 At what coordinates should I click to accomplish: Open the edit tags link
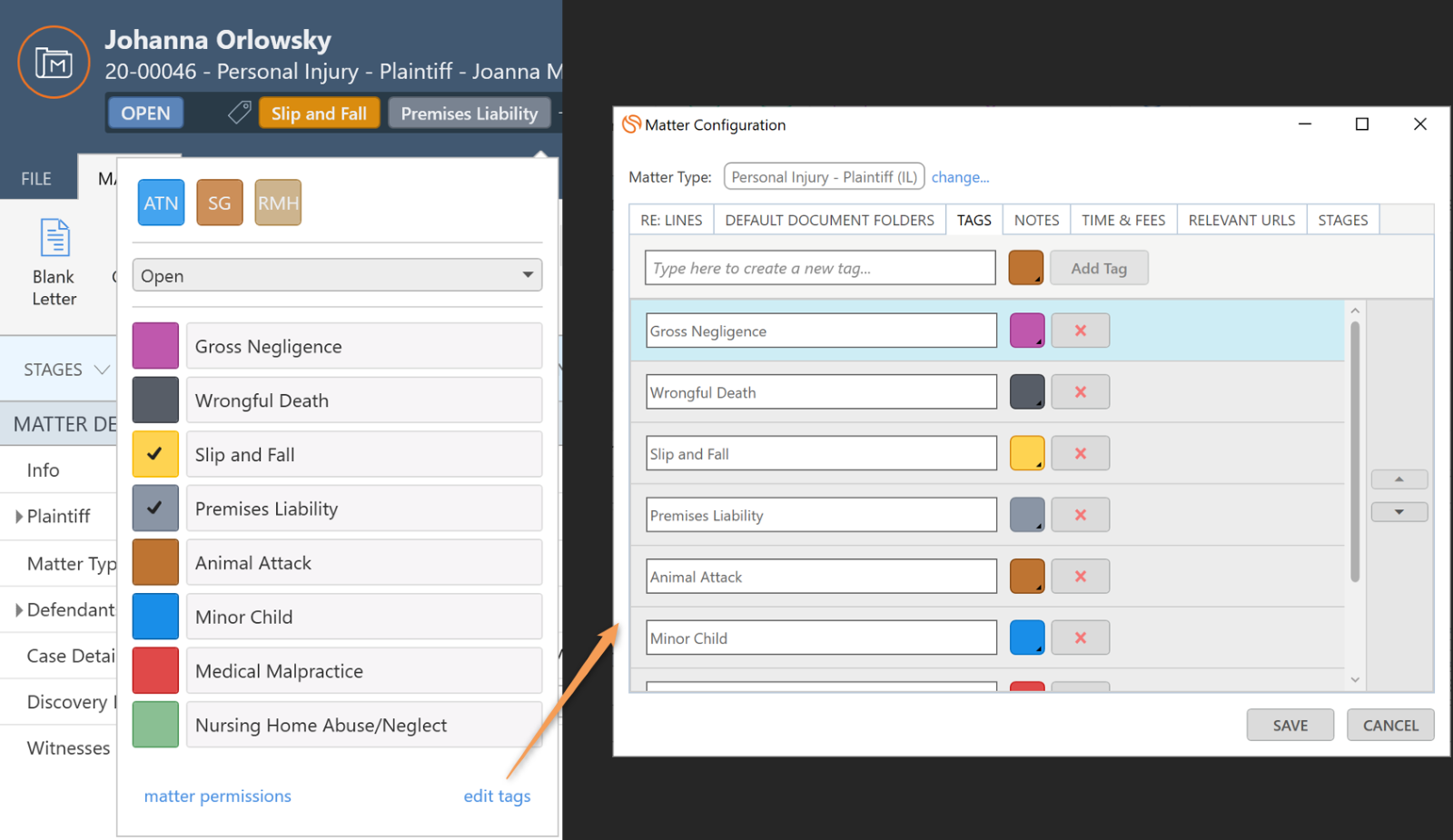497,796
